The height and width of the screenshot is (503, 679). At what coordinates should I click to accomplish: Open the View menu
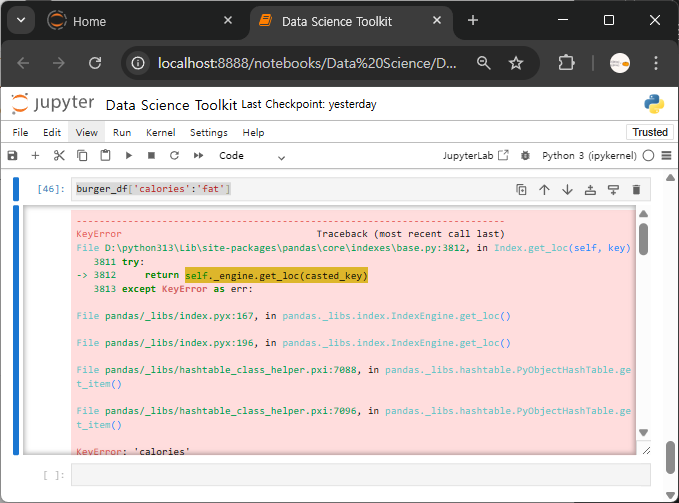pos(87,132)
